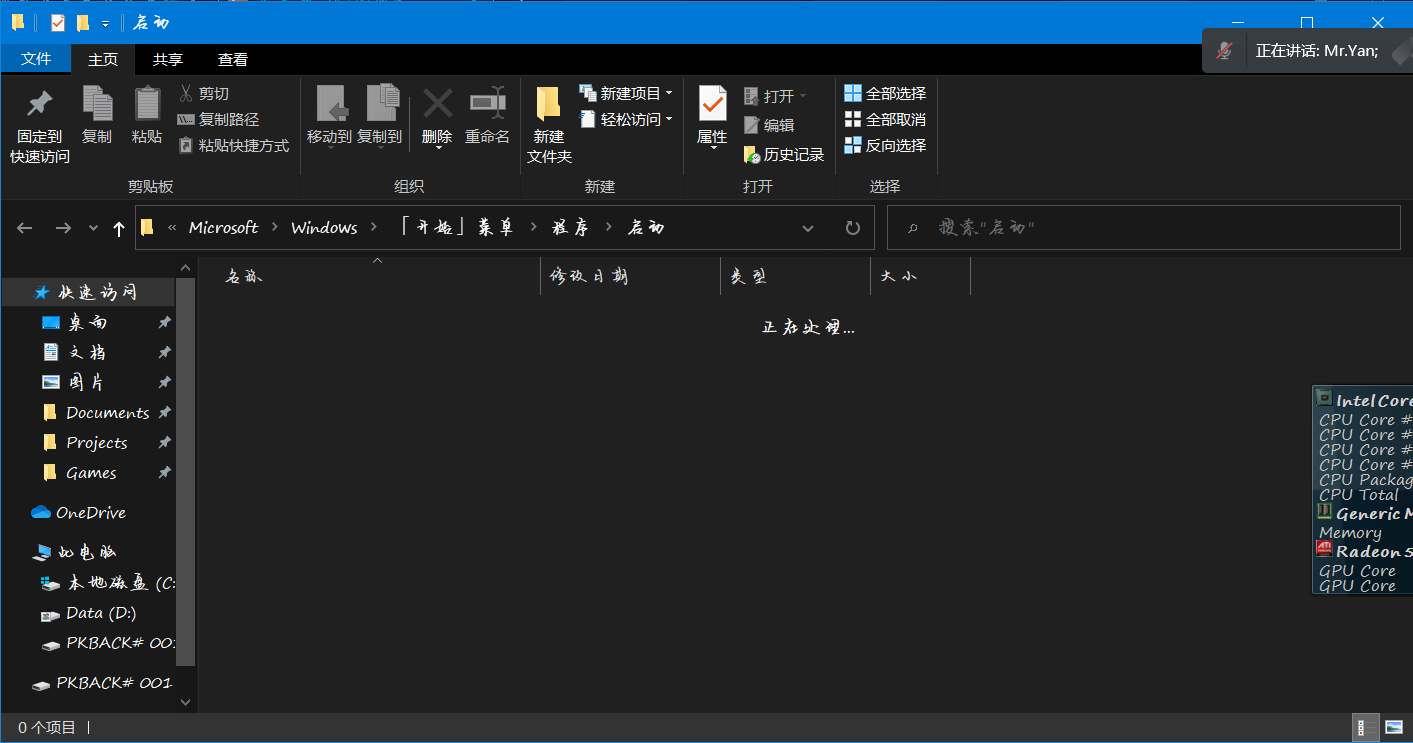The width and height of the screenshot is (1413, 743).
Task: Open Copy to (复制到) menu
Action: [380, 116]
